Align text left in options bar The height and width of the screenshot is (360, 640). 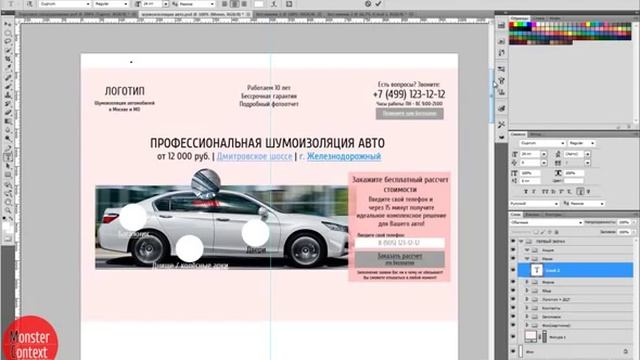[225, 4]
